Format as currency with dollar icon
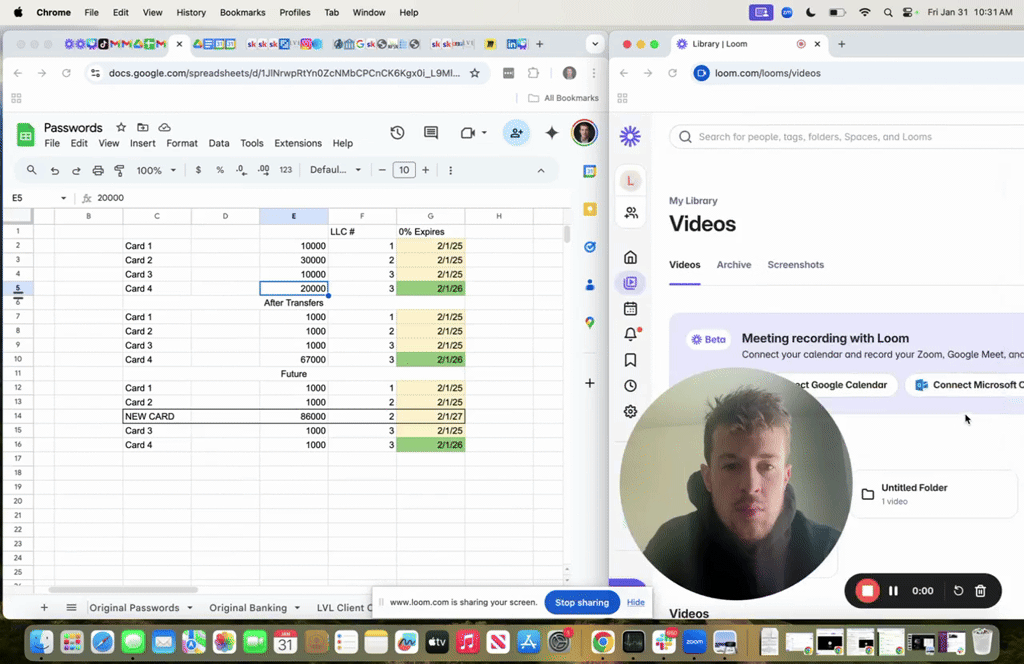 coord(198,170)
